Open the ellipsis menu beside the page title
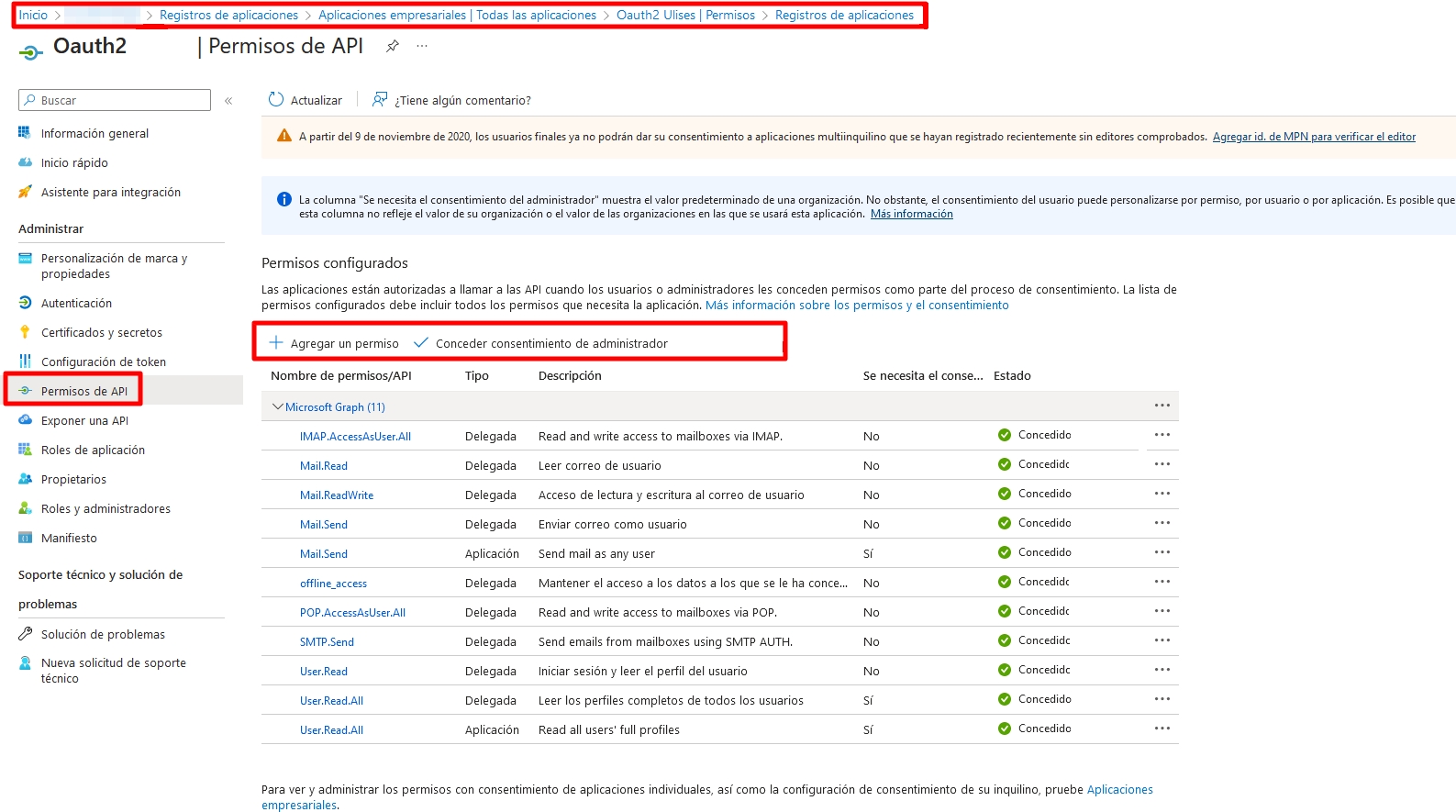Image resolution: width=1456 pixels, height=812 pixels. tap(422, 46)
